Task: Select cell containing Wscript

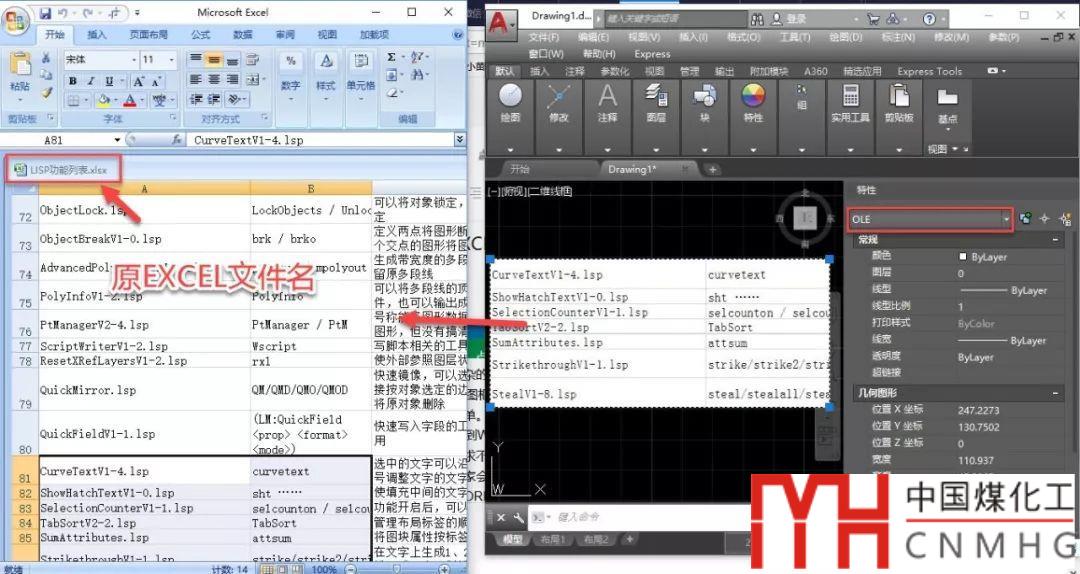Action: (x=311, y=346)
